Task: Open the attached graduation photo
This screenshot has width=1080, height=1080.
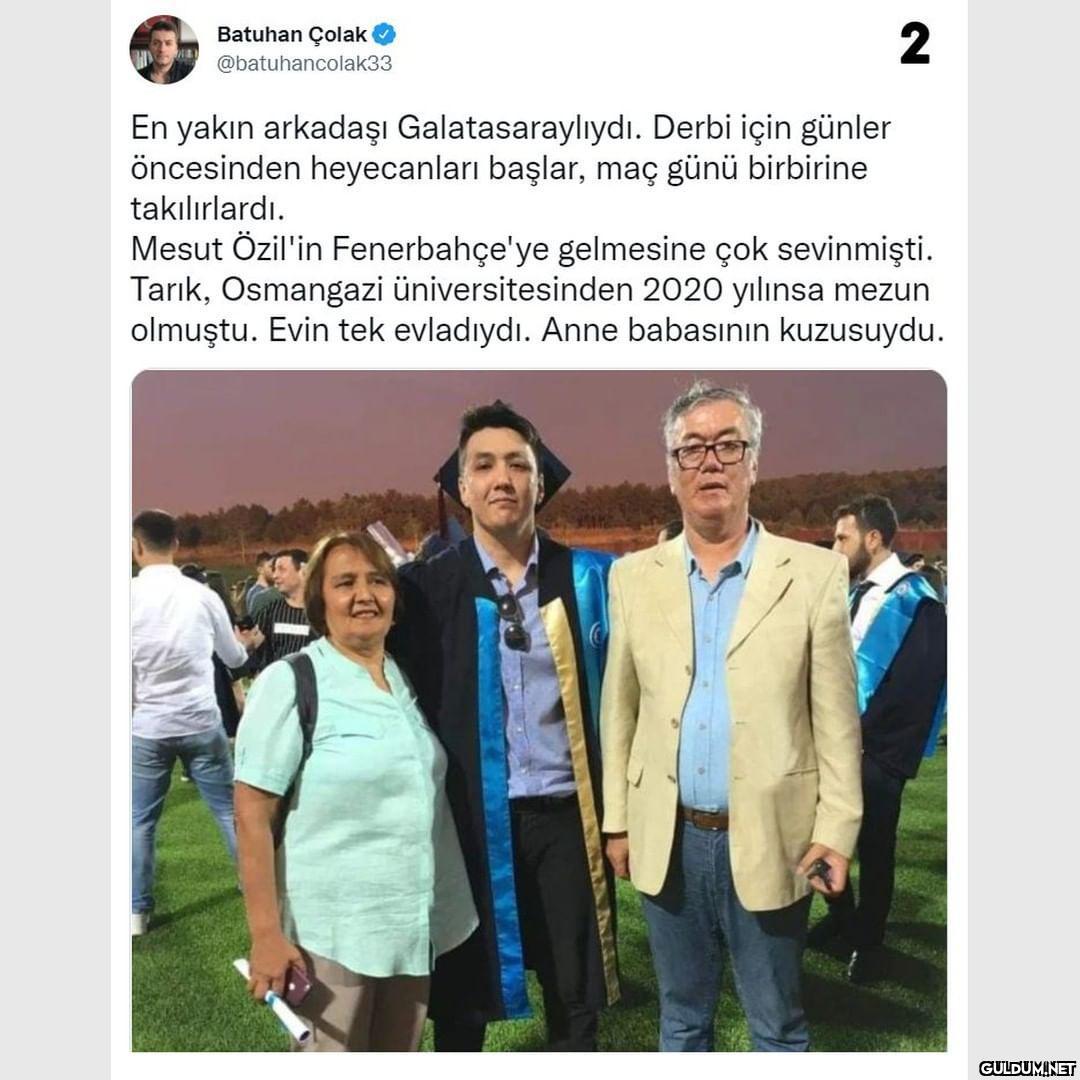Action: (539, 711)
